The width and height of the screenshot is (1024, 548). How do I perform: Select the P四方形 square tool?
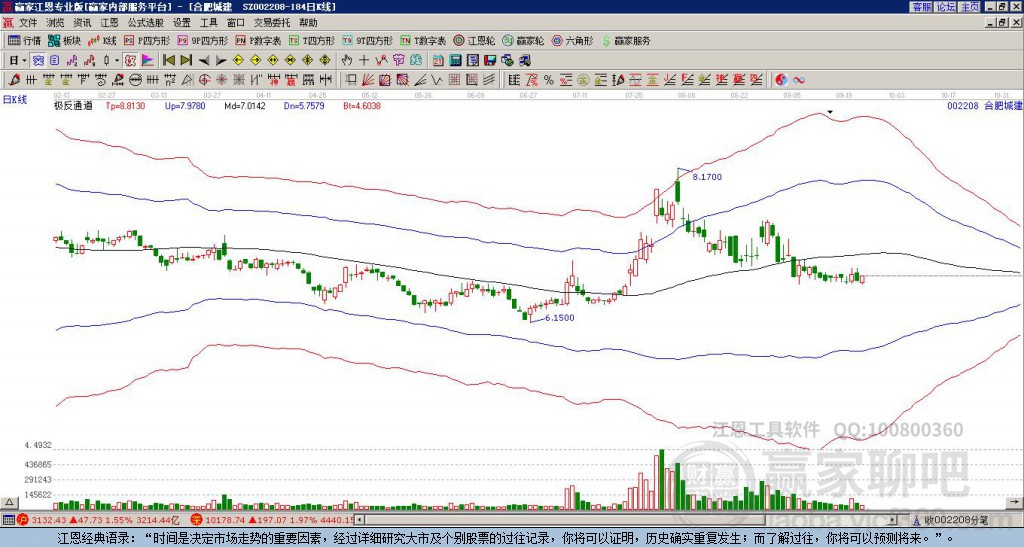(x=146, y=40)
